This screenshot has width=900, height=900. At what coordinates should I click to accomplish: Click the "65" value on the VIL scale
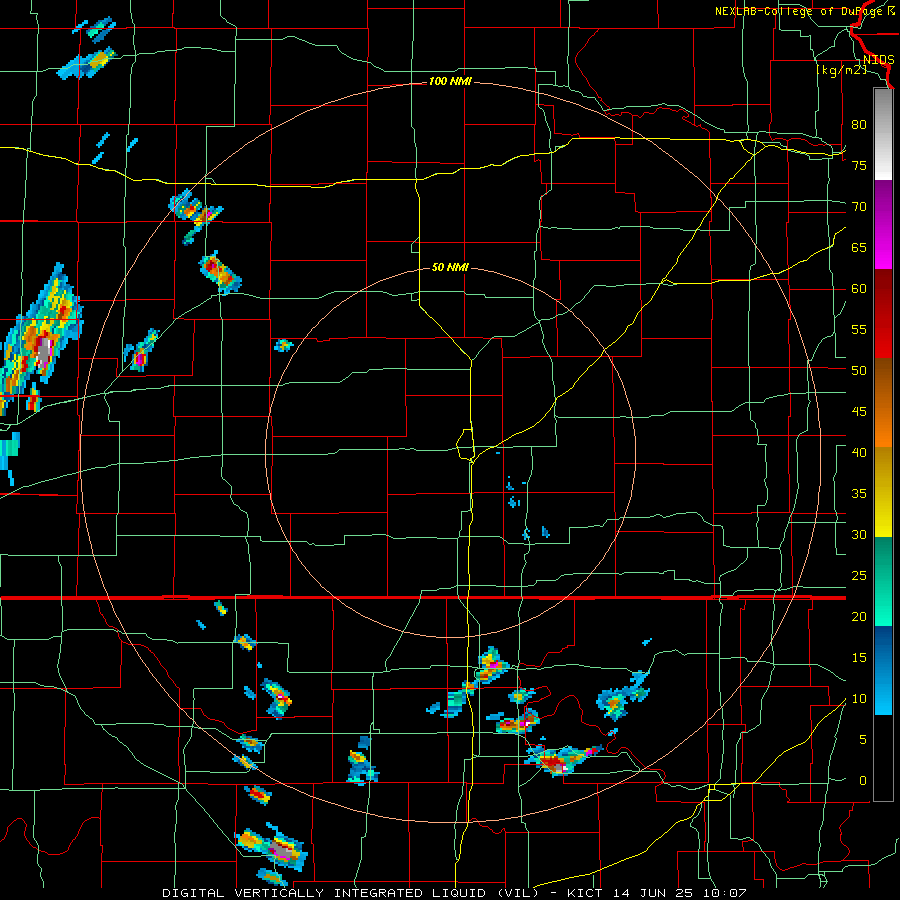coord(859,247)
